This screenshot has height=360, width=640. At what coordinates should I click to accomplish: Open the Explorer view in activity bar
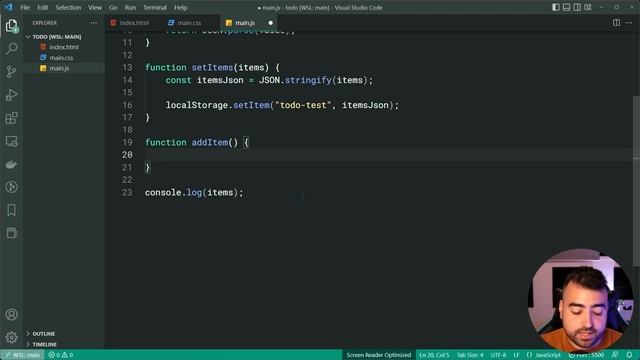pyautogui.click(x=11, y=26)
